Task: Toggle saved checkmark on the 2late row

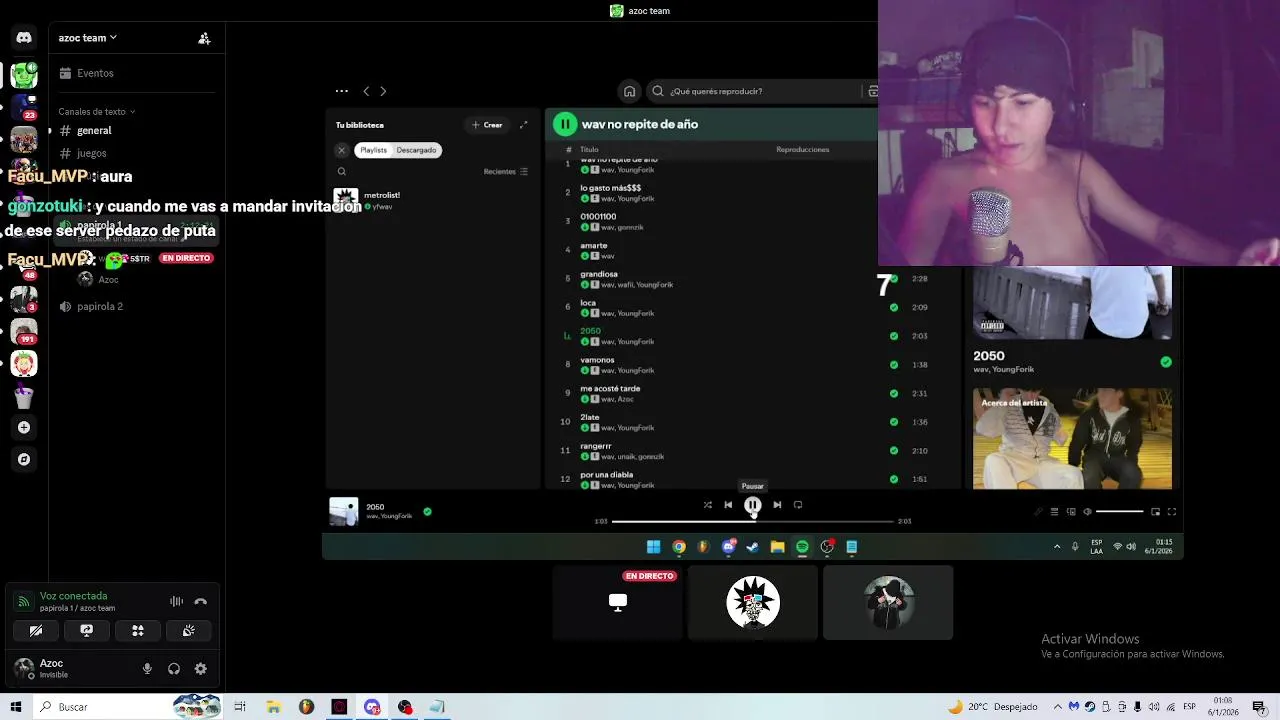Action: click(894, 422)
